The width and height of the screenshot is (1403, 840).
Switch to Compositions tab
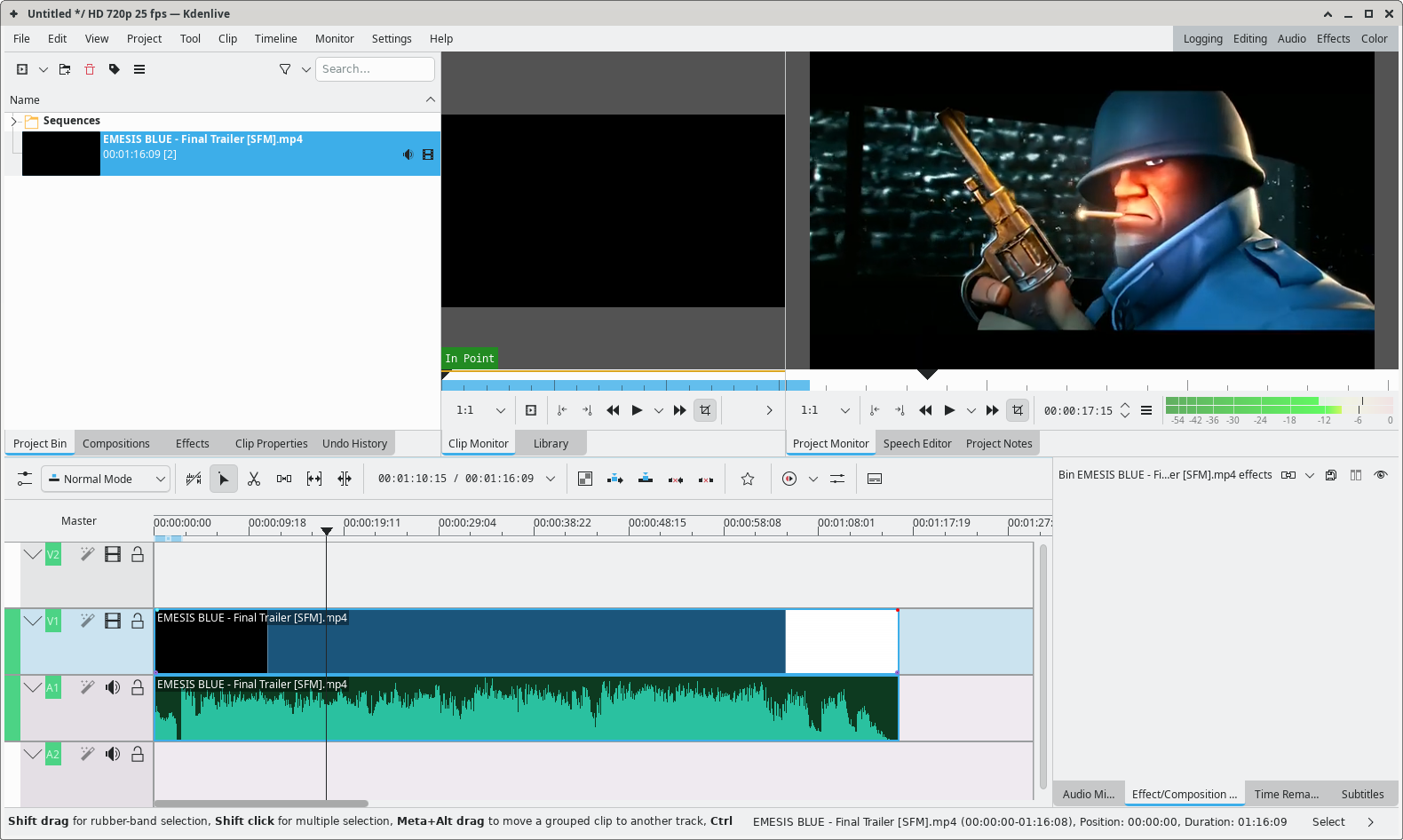[116, 444]
